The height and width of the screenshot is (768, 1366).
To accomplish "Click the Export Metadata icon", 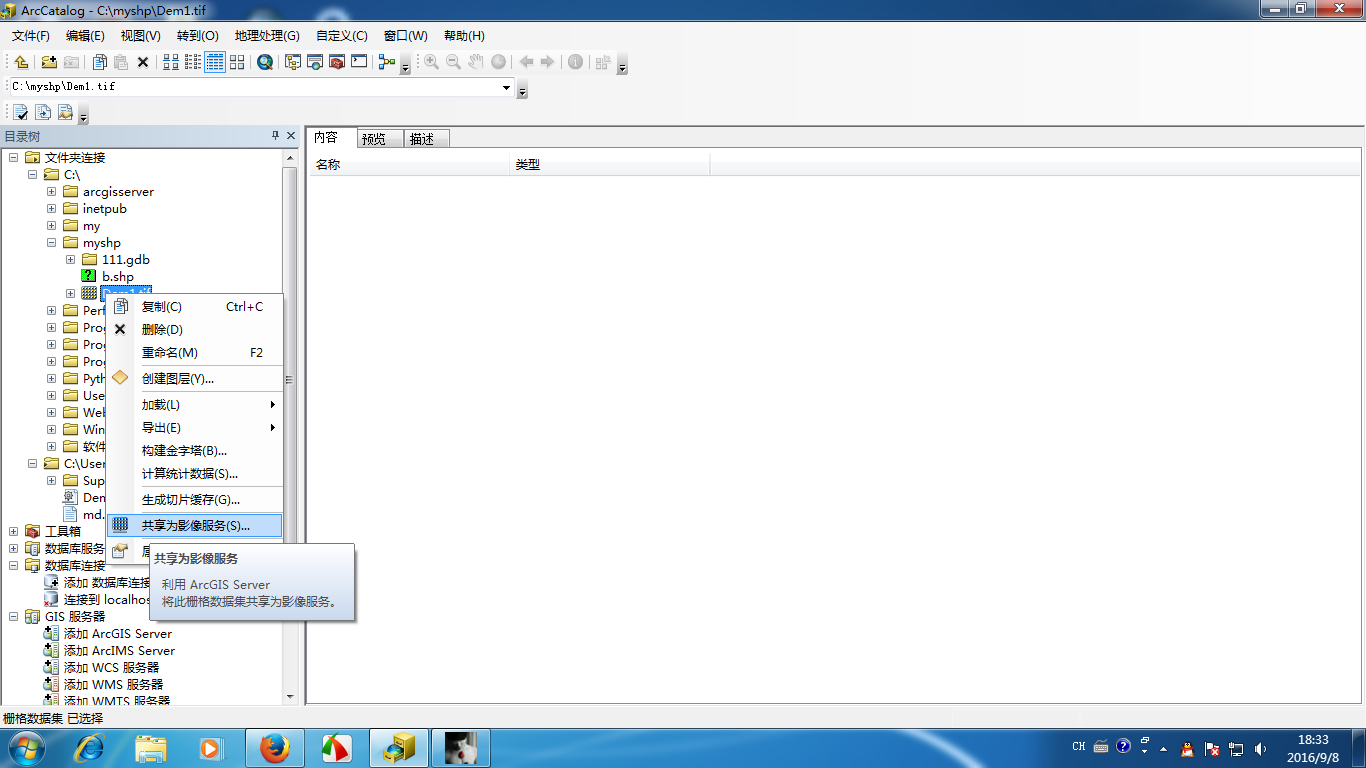I will coord(65,112).
